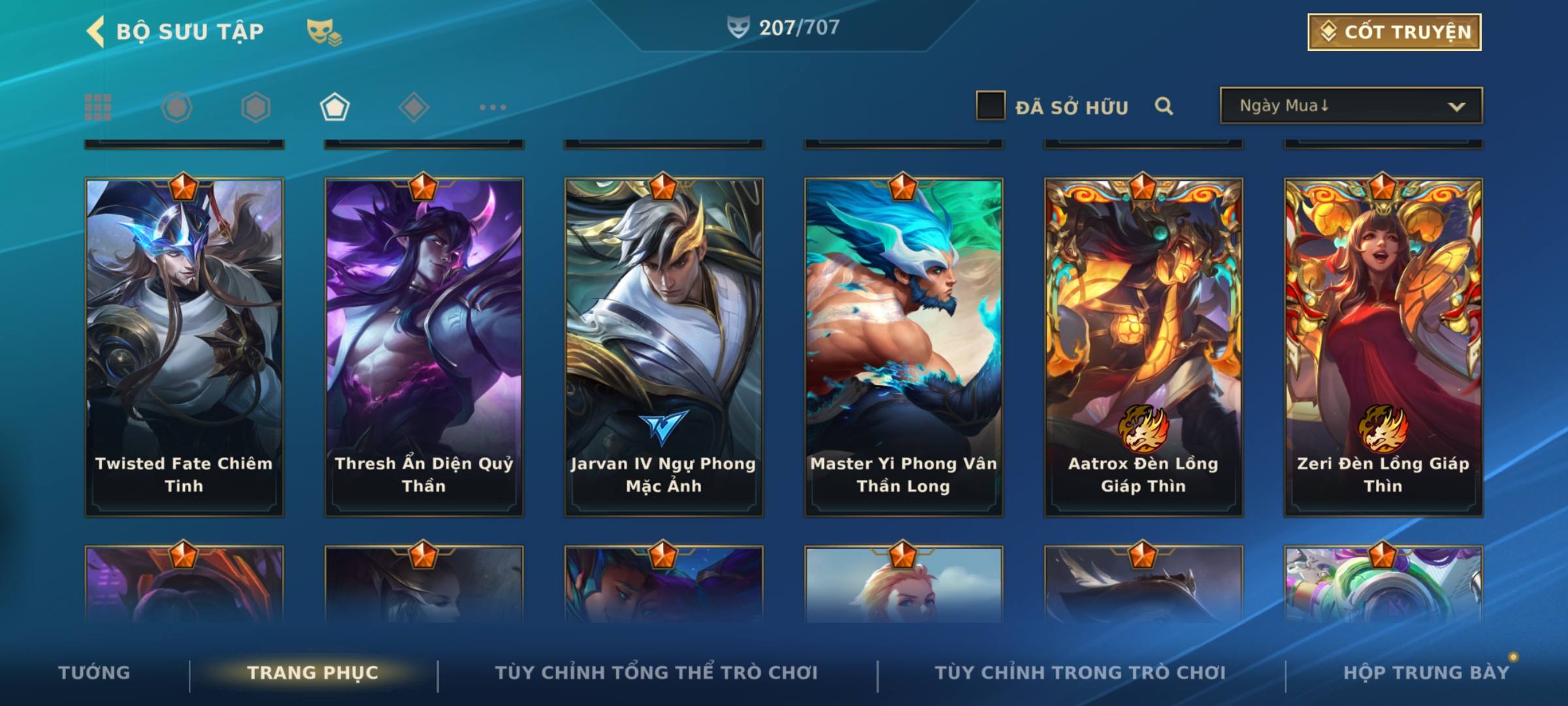Open the Ngày Mua sort dropdown
This screenshot has height=706, width=1568.
click(1351, 106)
